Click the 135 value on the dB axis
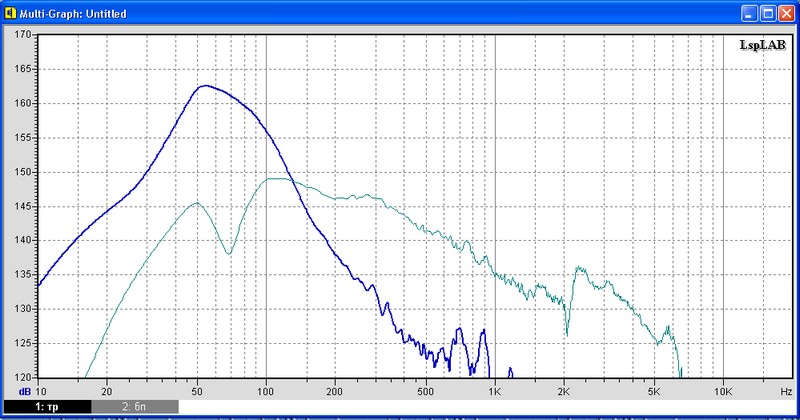 coord(23,275)
